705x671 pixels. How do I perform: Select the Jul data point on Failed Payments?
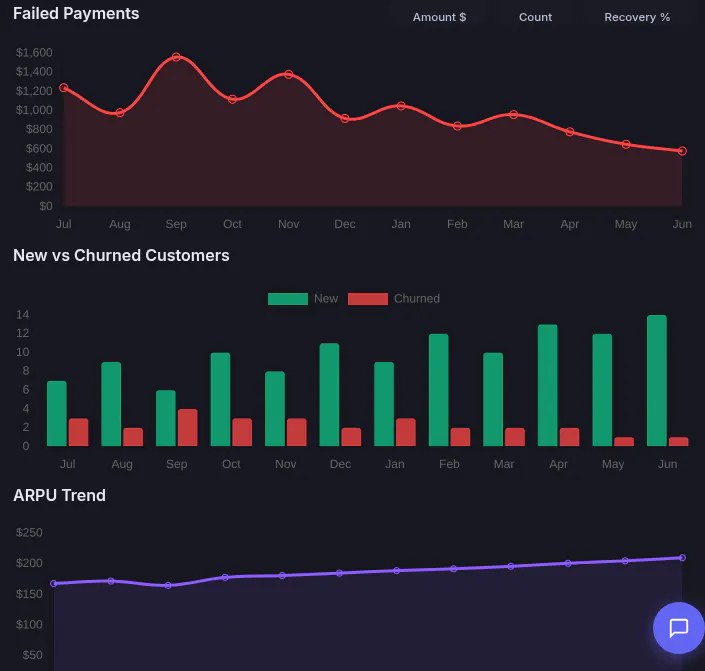[64, 87]
